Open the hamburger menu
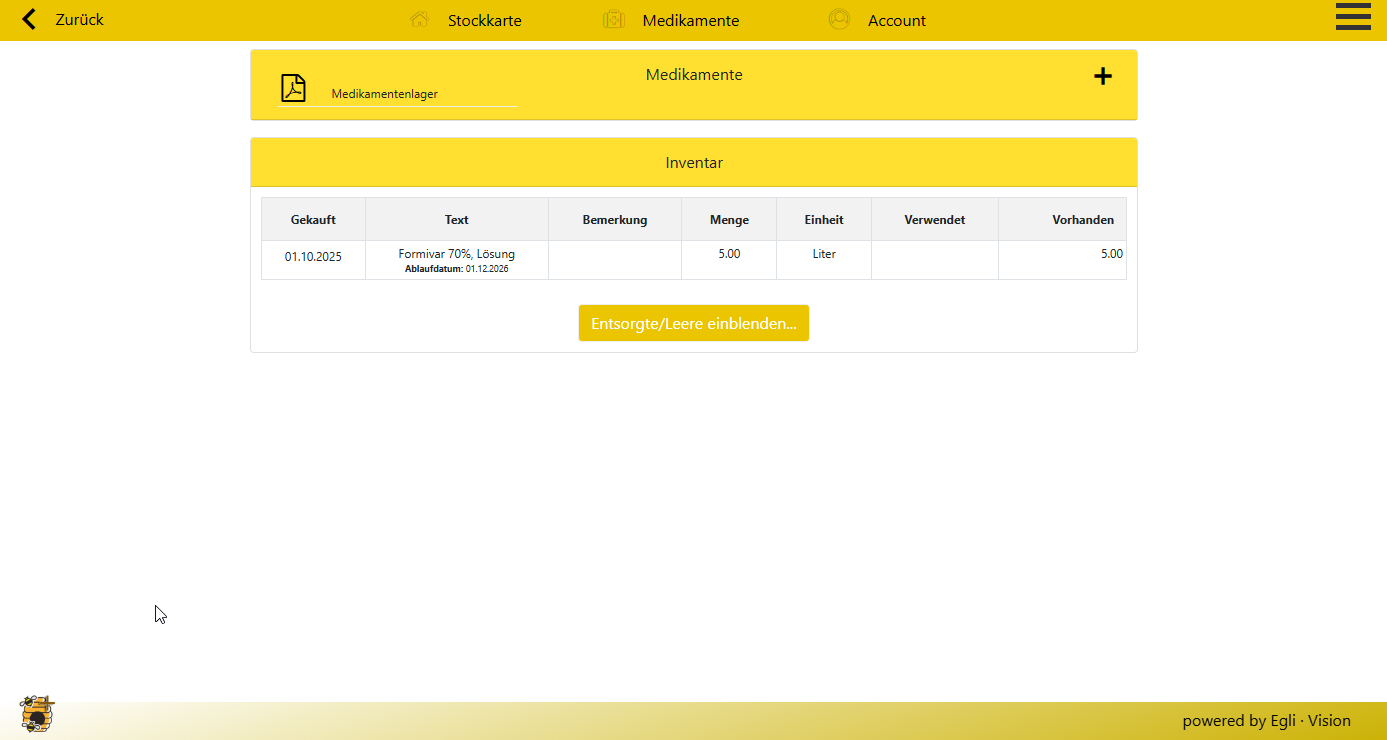Image resolution: width=1387 pixels, height=740 pixels. pyautogui.click(x=1353, y=17)
